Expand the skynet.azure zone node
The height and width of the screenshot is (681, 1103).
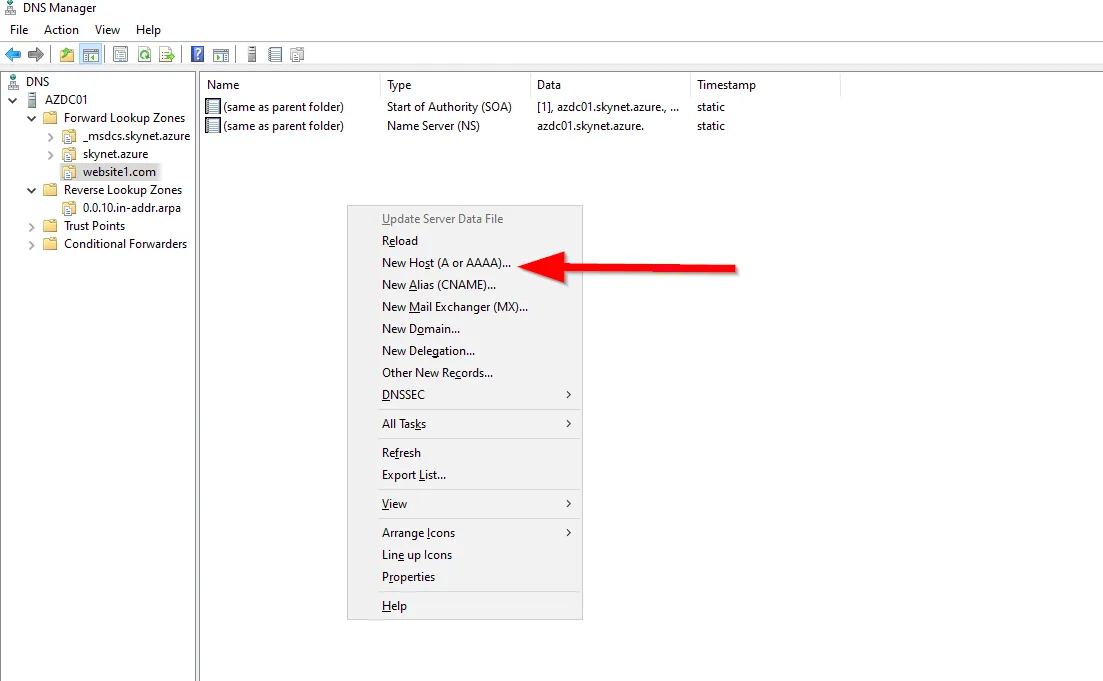[51, 154]
